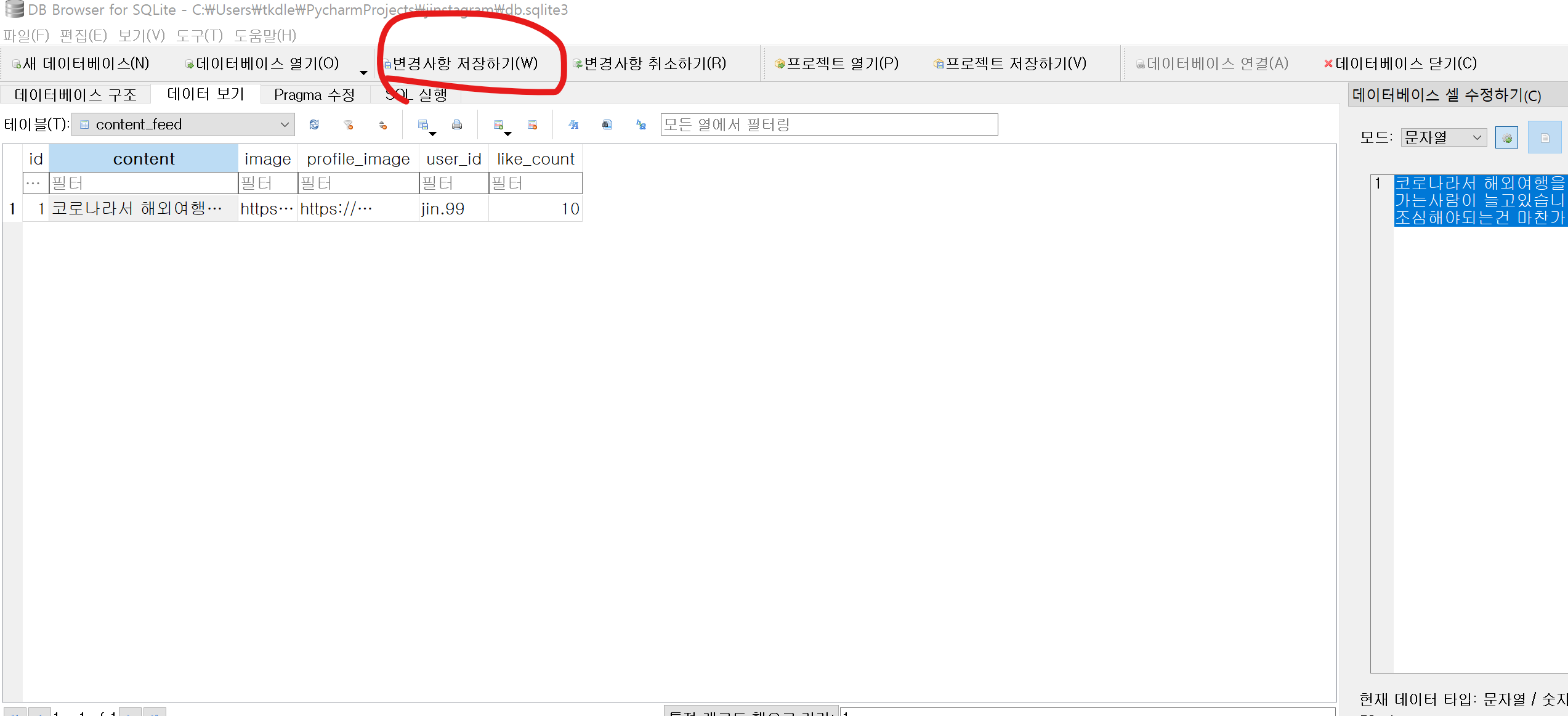Viewport: 1568px width, 716px height.
Task: Switch to Pragma 수정 tab
Action: (314, 95)
